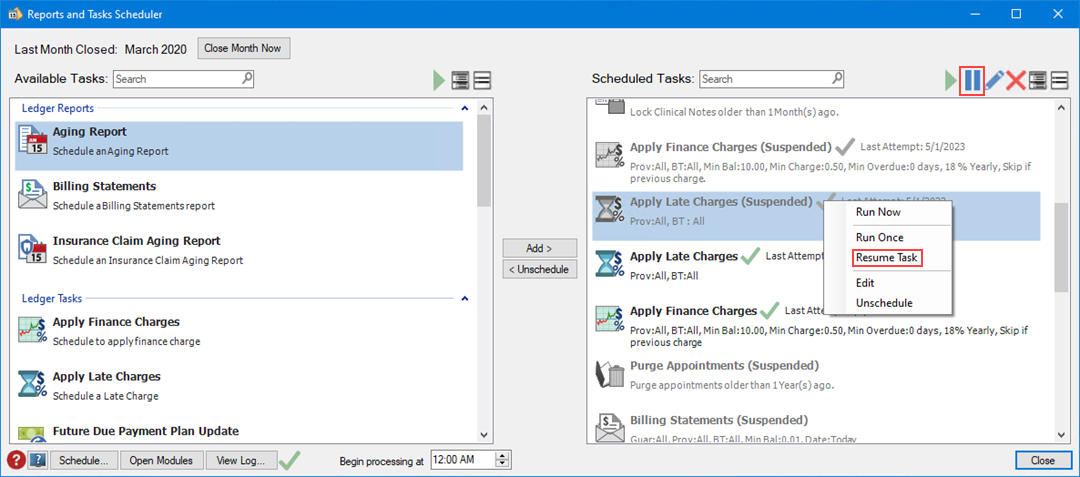Click the rightmost list view icon above Scheduled Tasks
Image resolution: width=1080 pixels, height=477 pixels.
(x=1059, y=80)
